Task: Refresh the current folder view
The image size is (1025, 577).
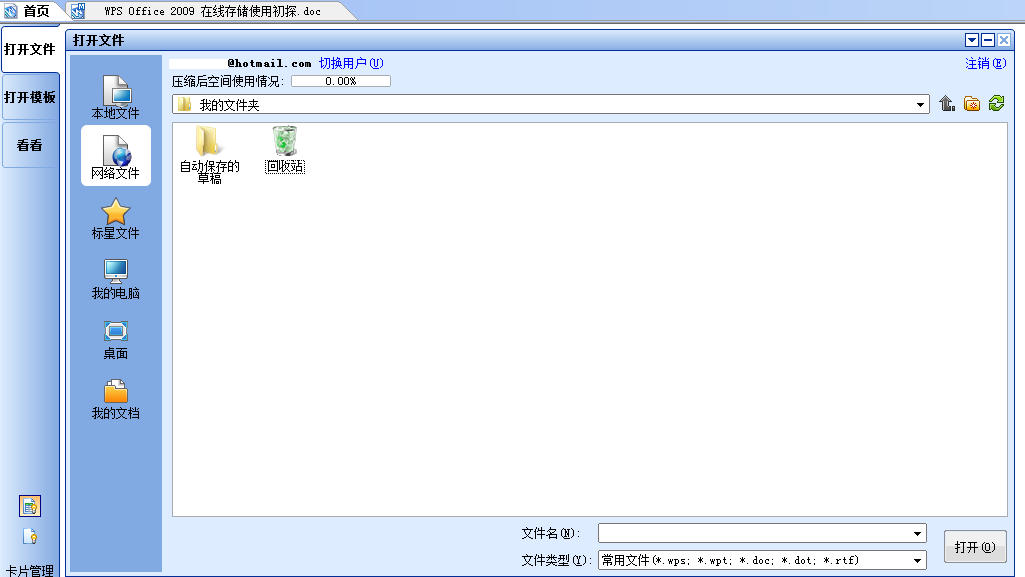Action: (x=995, y=103)
